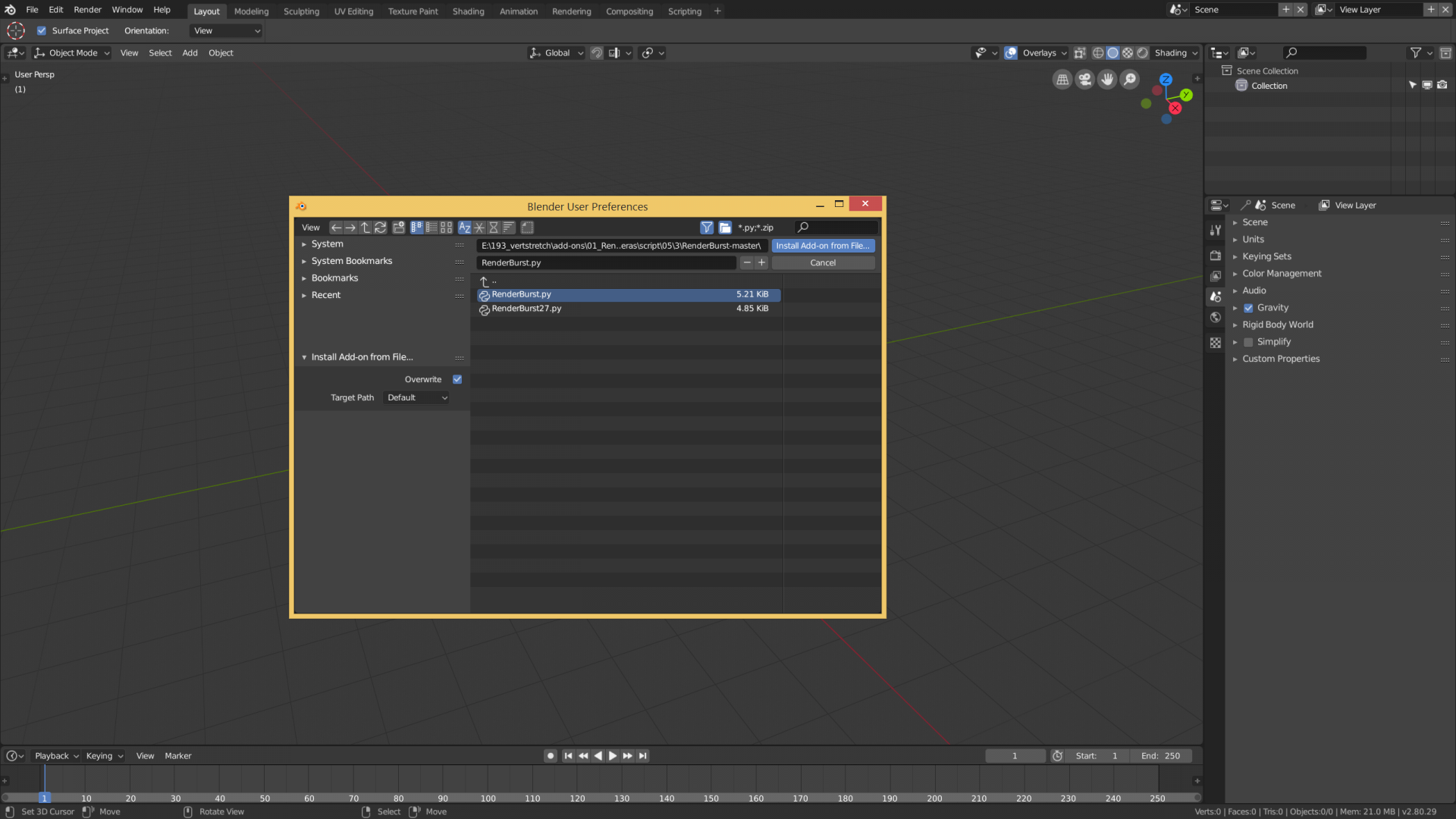Go to parent directory in file browser
The width and height of the screenshot is (1456, 819).
click(x=366, y=227)
